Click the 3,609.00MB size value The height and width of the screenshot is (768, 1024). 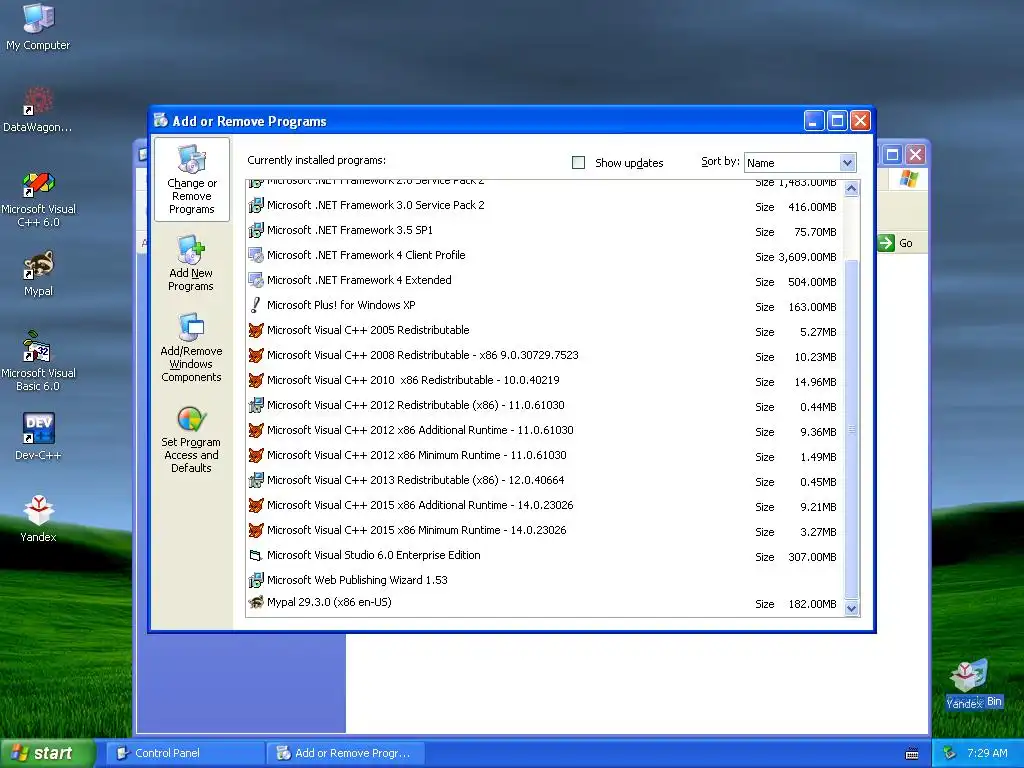click(x=807, y=257)
